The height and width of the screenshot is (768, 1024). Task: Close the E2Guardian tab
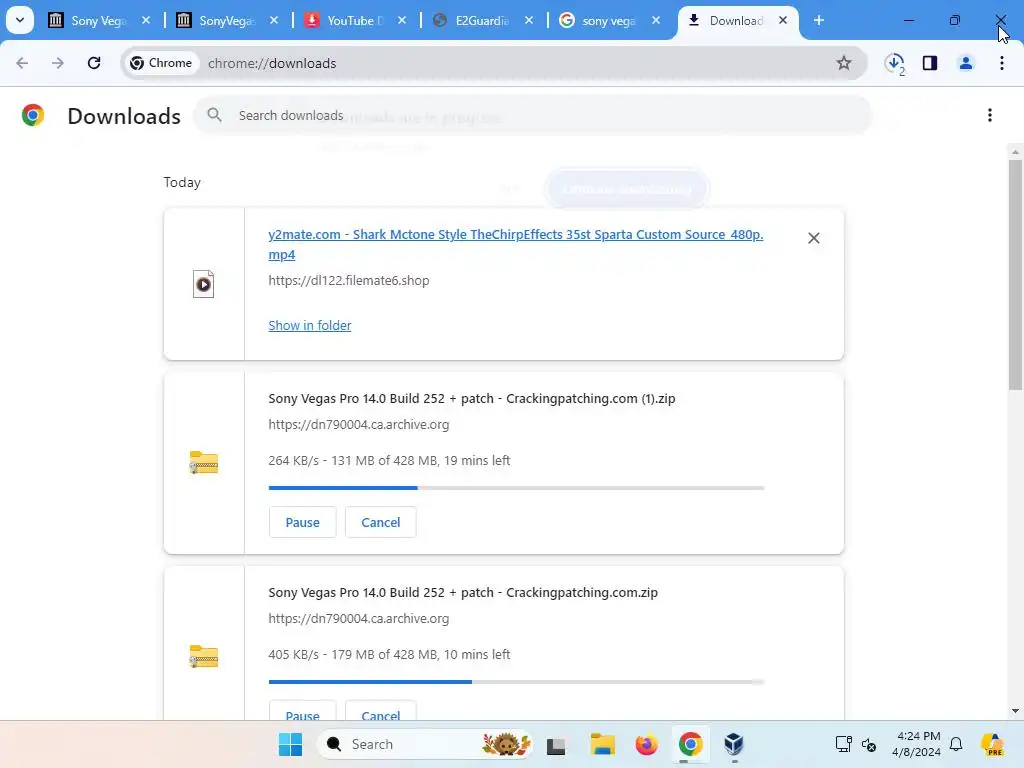(528, 21)
